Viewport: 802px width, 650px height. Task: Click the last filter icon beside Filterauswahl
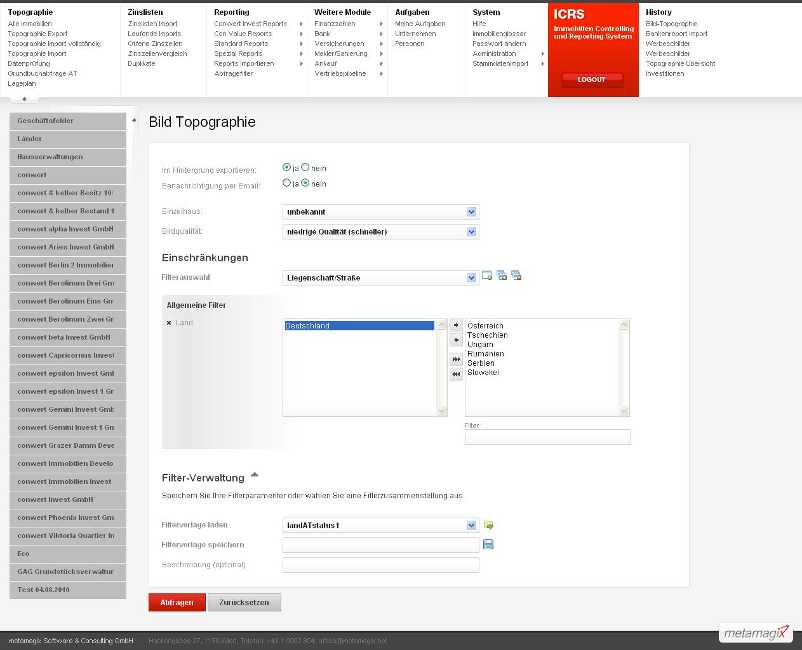(x=516, y=276)
